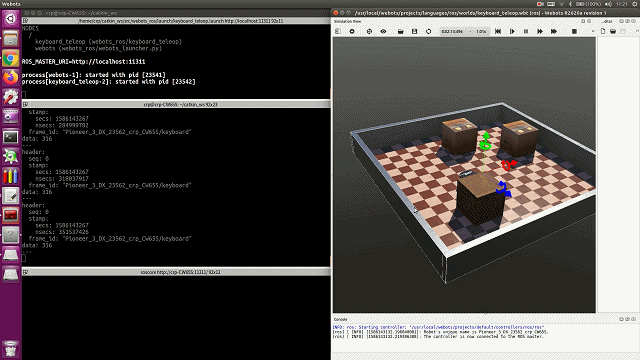The height and width of the screenshot is (360, 640).
Task: Launch Google Chrome from the launcher
Action: click(11, 58)
